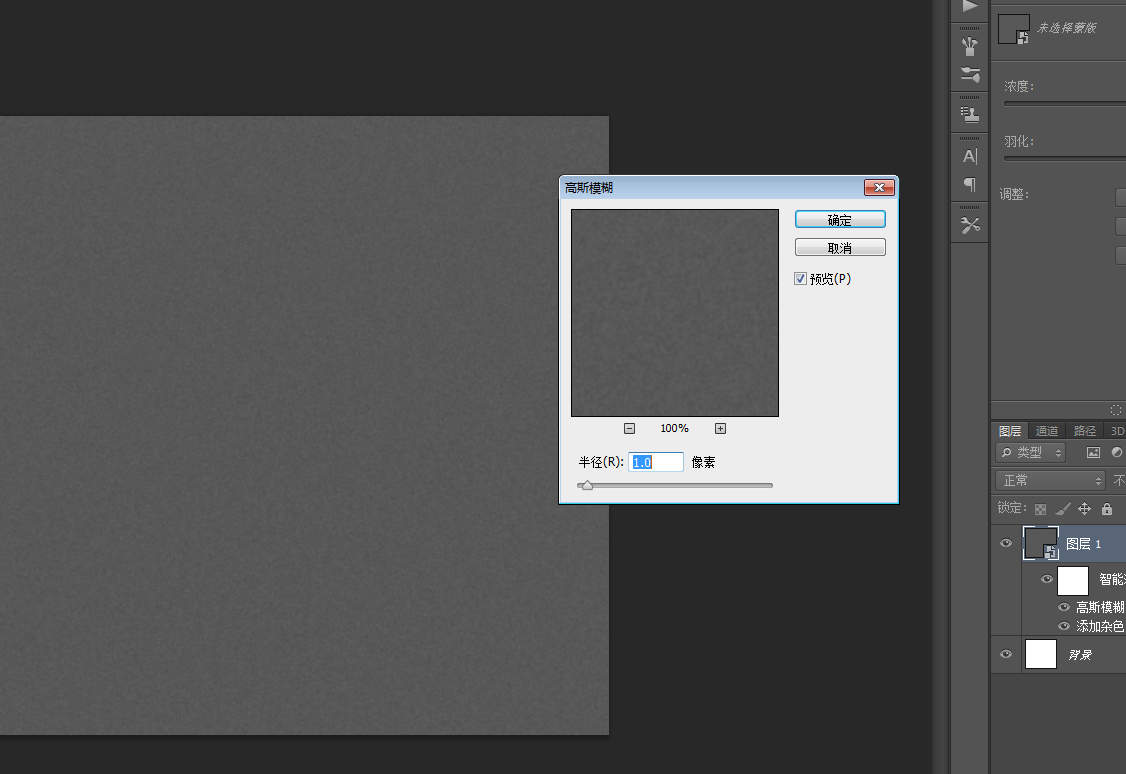Lock image pixels brush icon
The width and height of the screenshot is (1126, 774).
[1063, 509]
